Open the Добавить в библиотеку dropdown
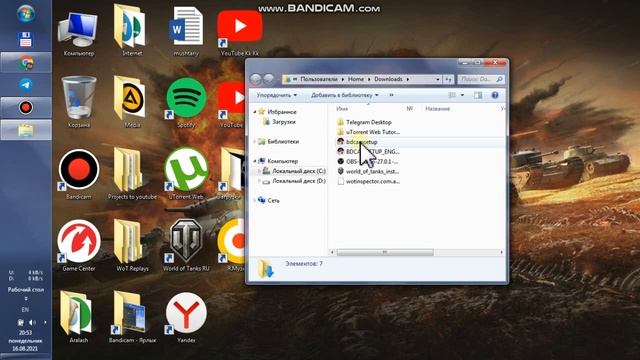Screen dimensions: 640x360 (344, 95)
